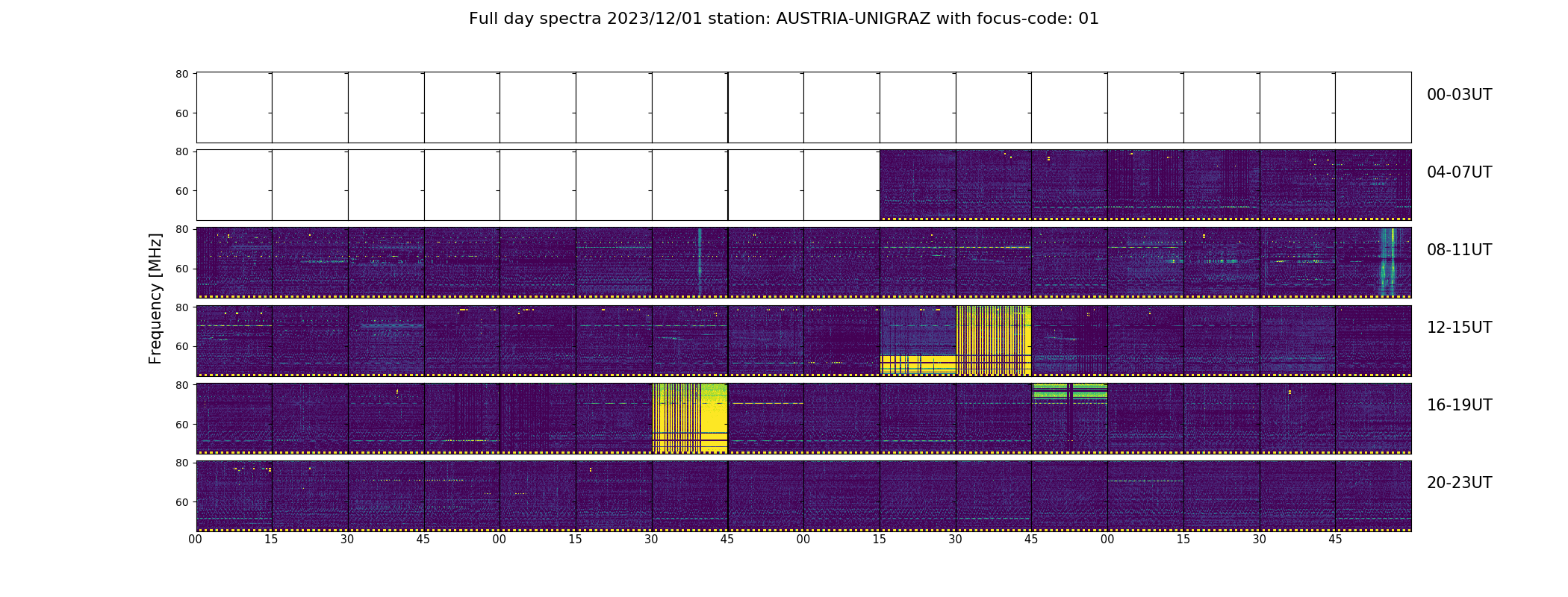Select the '80' tick of the 08-11UT row
This screenshot has width=1568, height=597.
pos(181,229)
